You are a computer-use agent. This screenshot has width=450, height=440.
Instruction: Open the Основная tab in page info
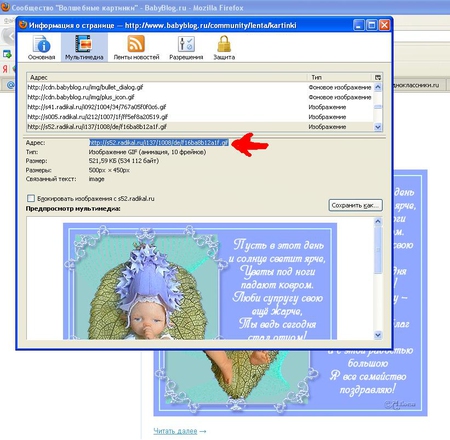point(42,48)
